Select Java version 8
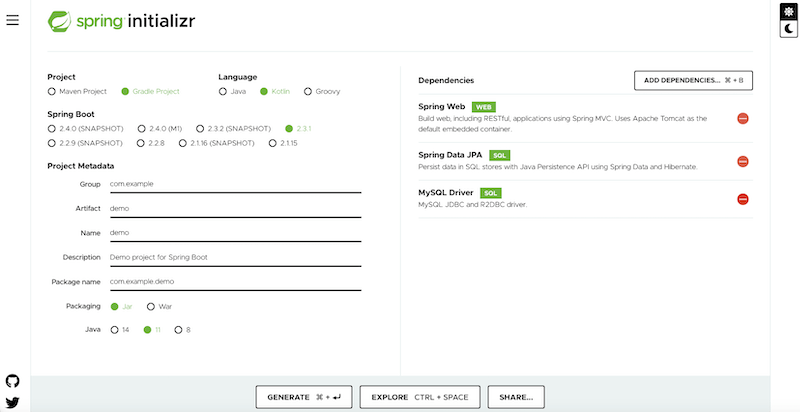 click(183, 330)
